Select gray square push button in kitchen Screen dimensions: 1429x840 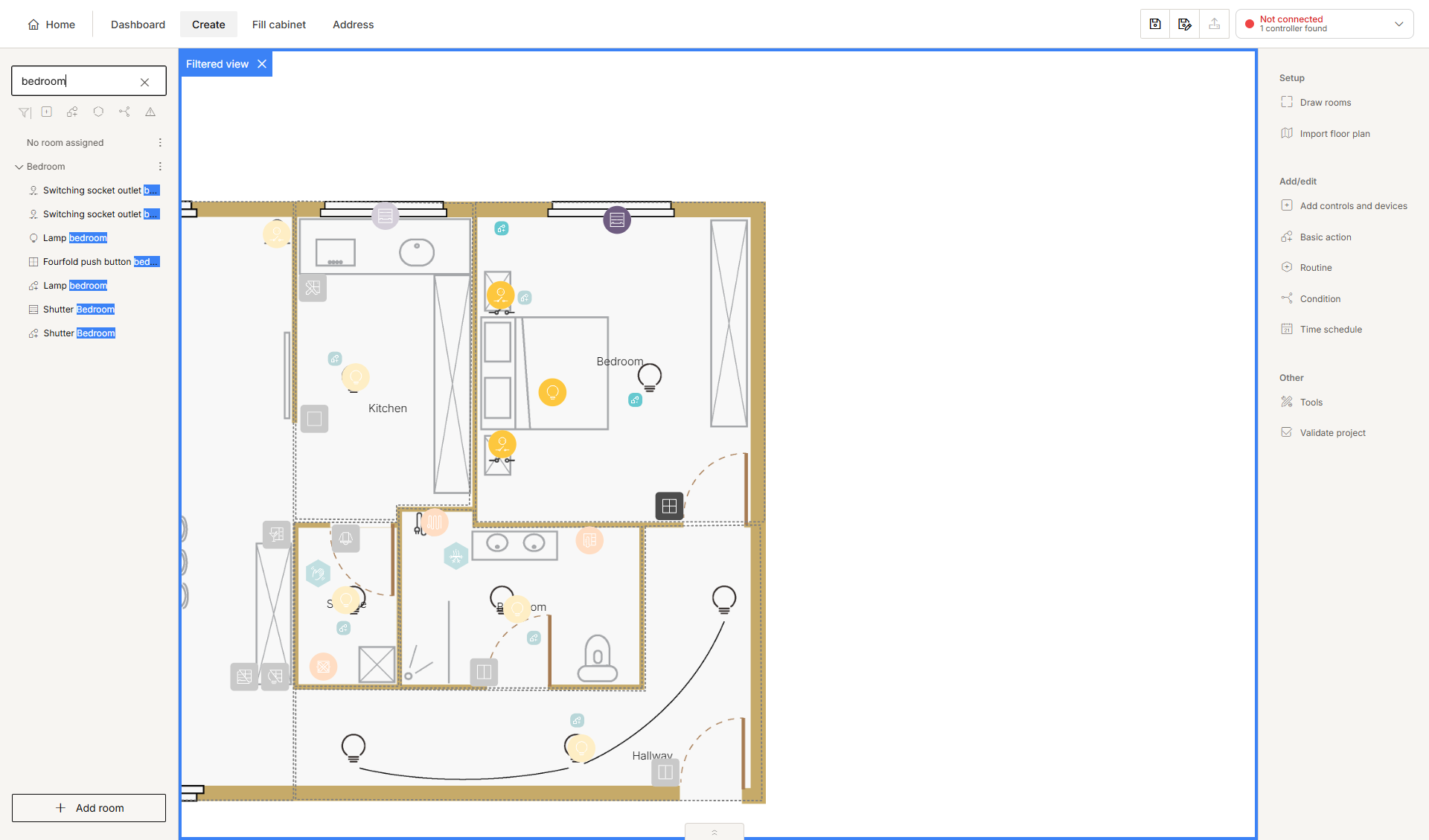point(315,419)
